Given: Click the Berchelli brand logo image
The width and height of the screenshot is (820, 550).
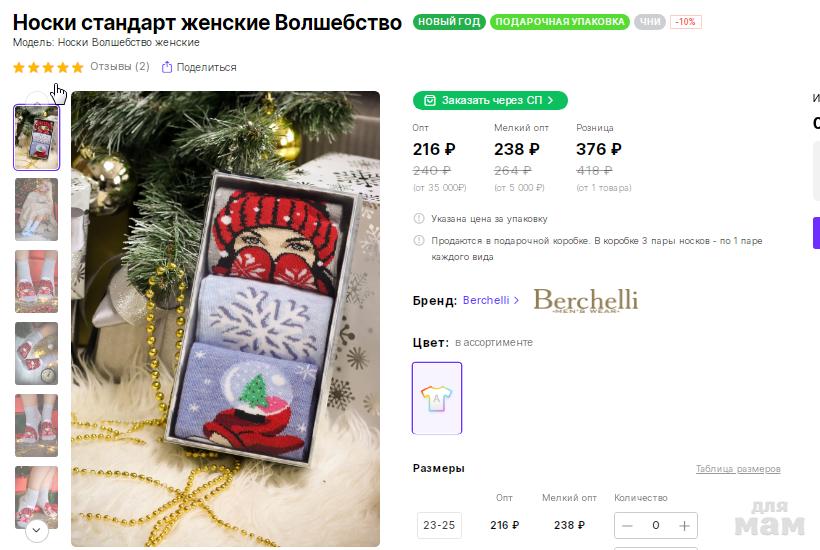Looking at the screenshot, I should coord(586,301).
